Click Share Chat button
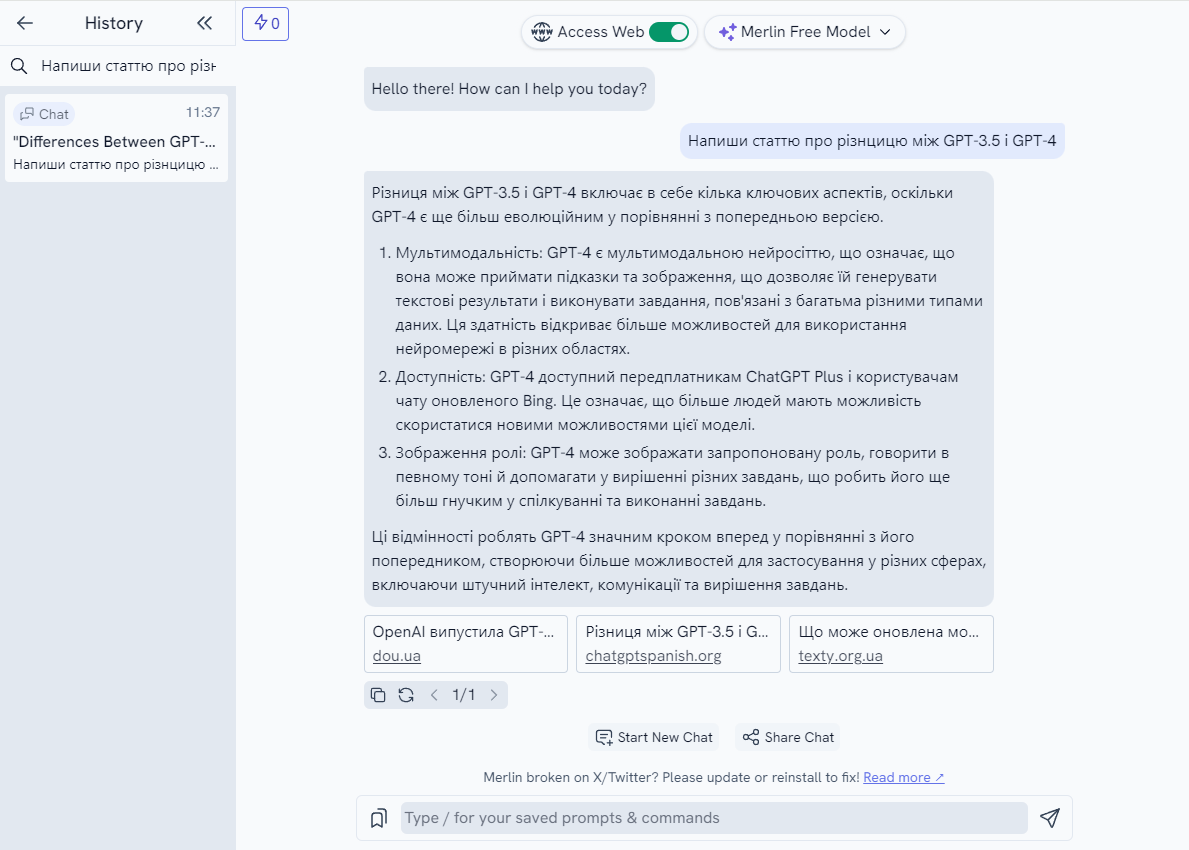This screenshot has width=1189, height=850. 787,737
